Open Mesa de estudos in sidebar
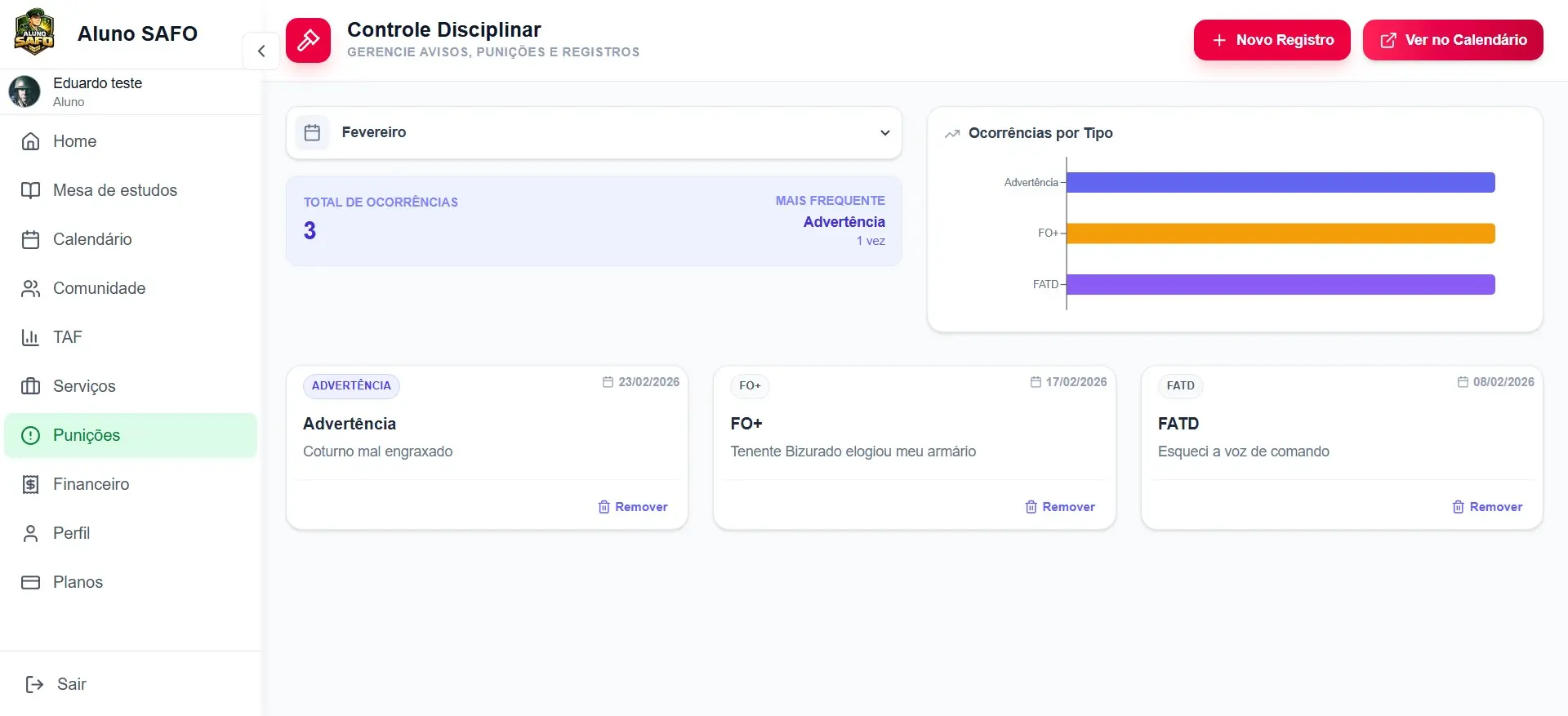 coord(114,190)
